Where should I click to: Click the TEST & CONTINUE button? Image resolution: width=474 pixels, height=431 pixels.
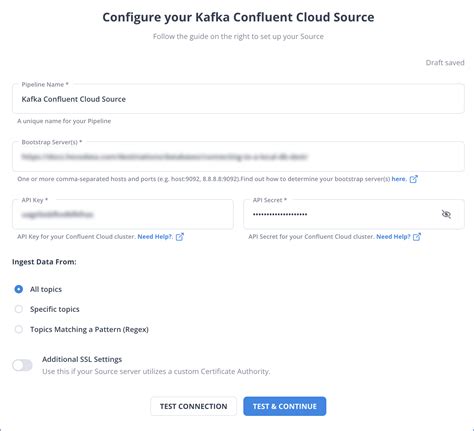point(285,406)
